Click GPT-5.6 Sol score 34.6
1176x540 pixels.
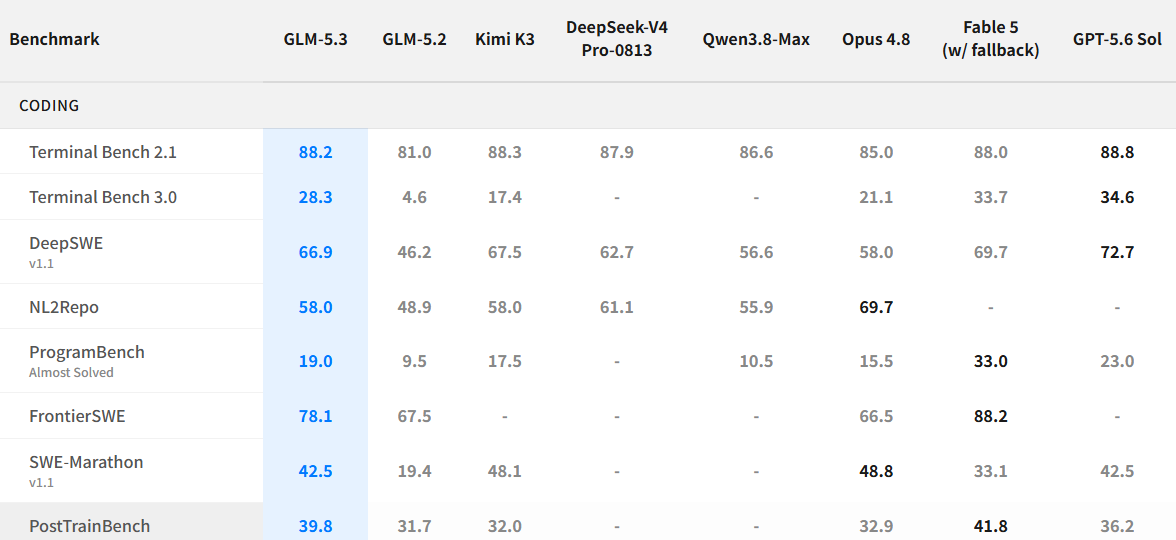[1117, 197]
